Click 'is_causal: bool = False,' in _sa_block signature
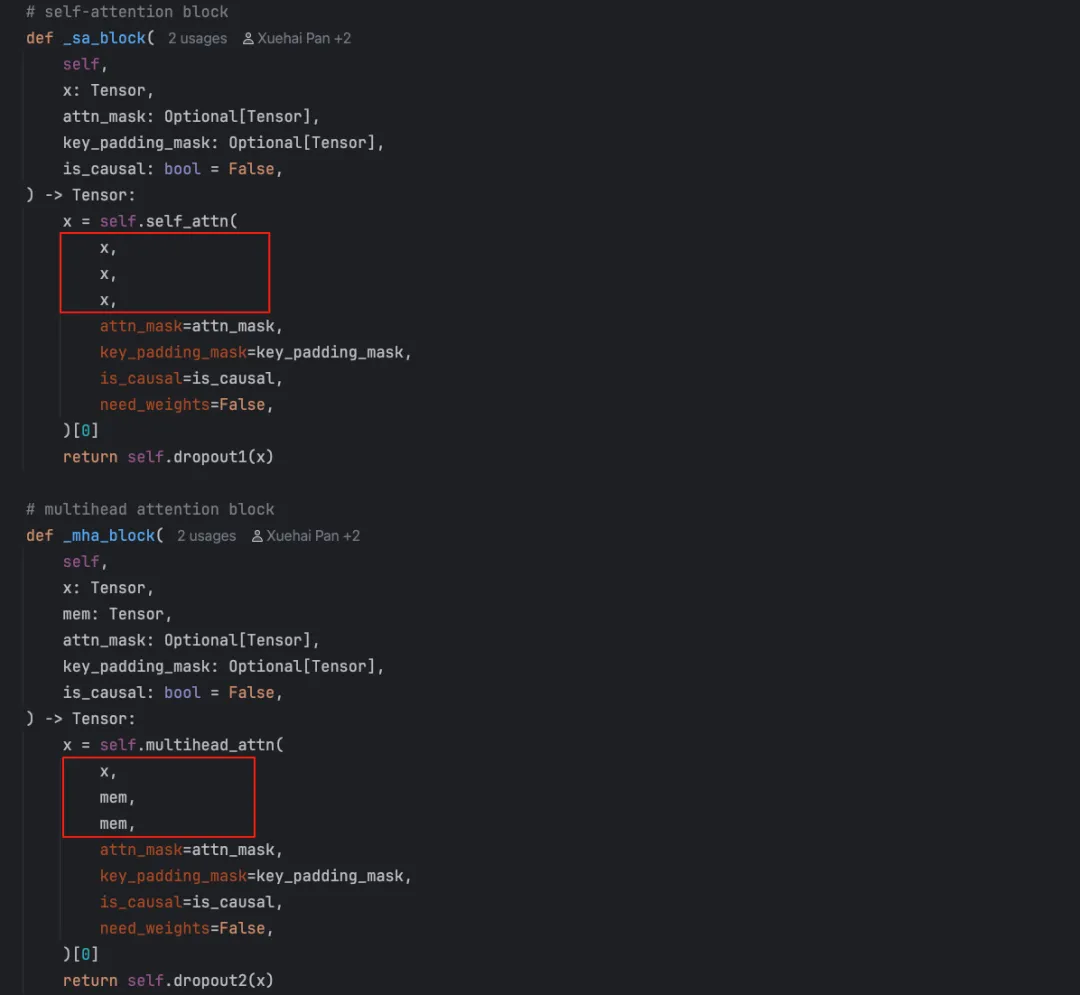 tap(173, 169)
